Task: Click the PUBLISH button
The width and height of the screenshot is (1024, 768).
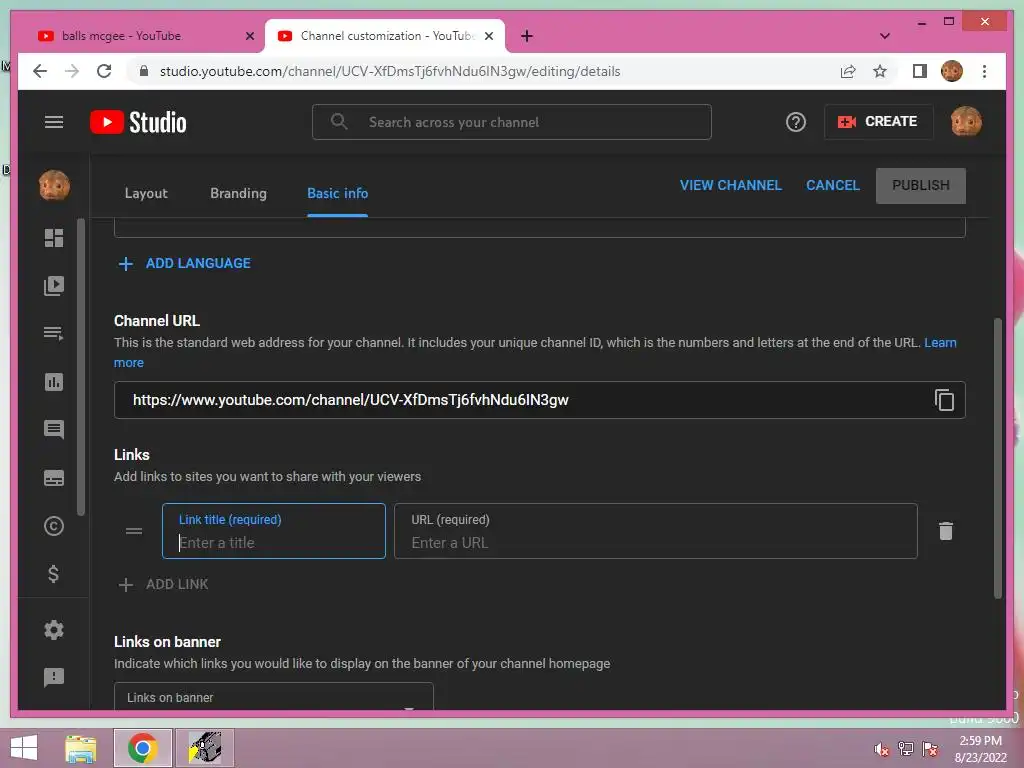Action: (921, 185)
